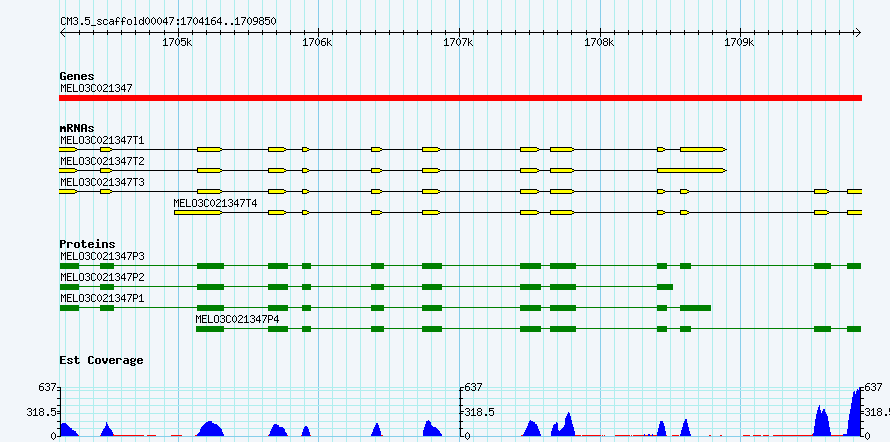This screenshot has width=890, height=442.
Task: Click the 1705k ruler tick label
Action: 178,42
